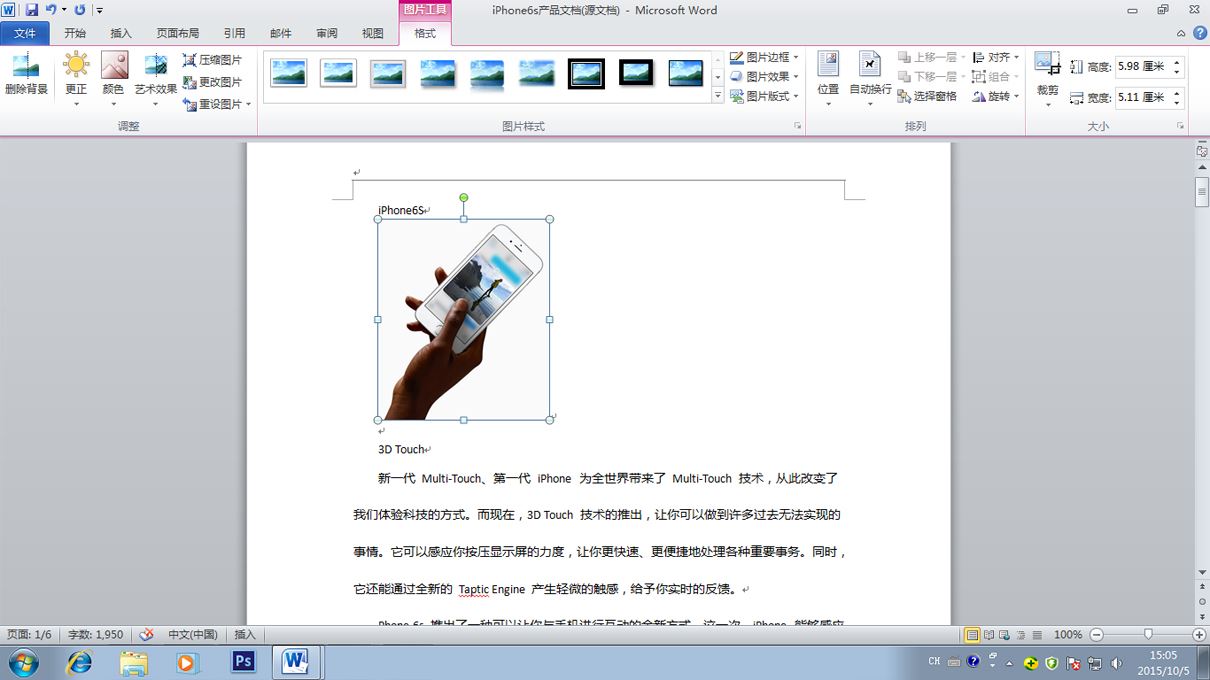Click the 裁剪 (Crop) icon
This screenshot has width=1210, height=680.
[1047, 65]
